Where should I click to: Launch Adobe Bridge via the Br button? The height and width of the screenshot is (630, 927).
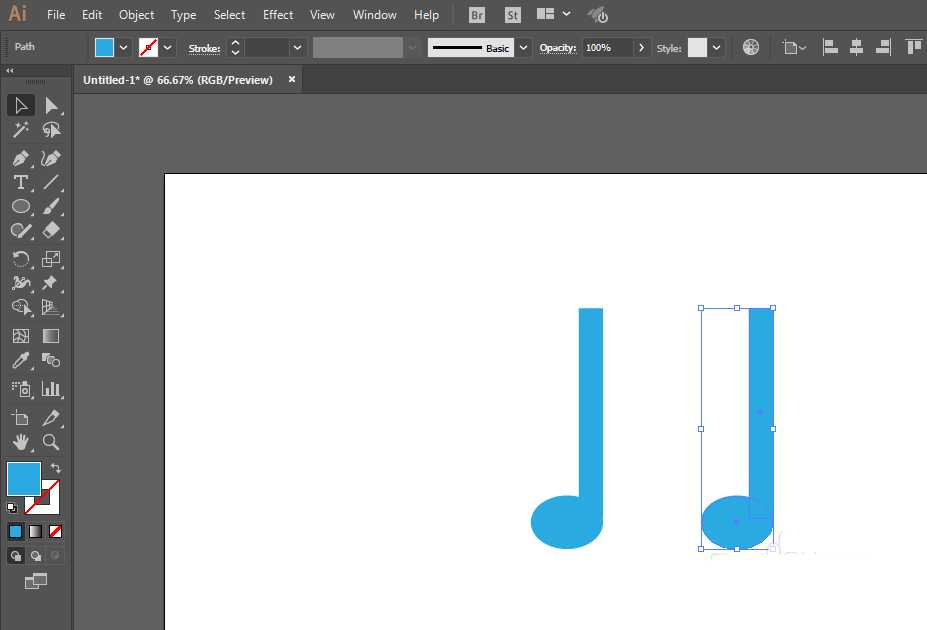(476, 14)
